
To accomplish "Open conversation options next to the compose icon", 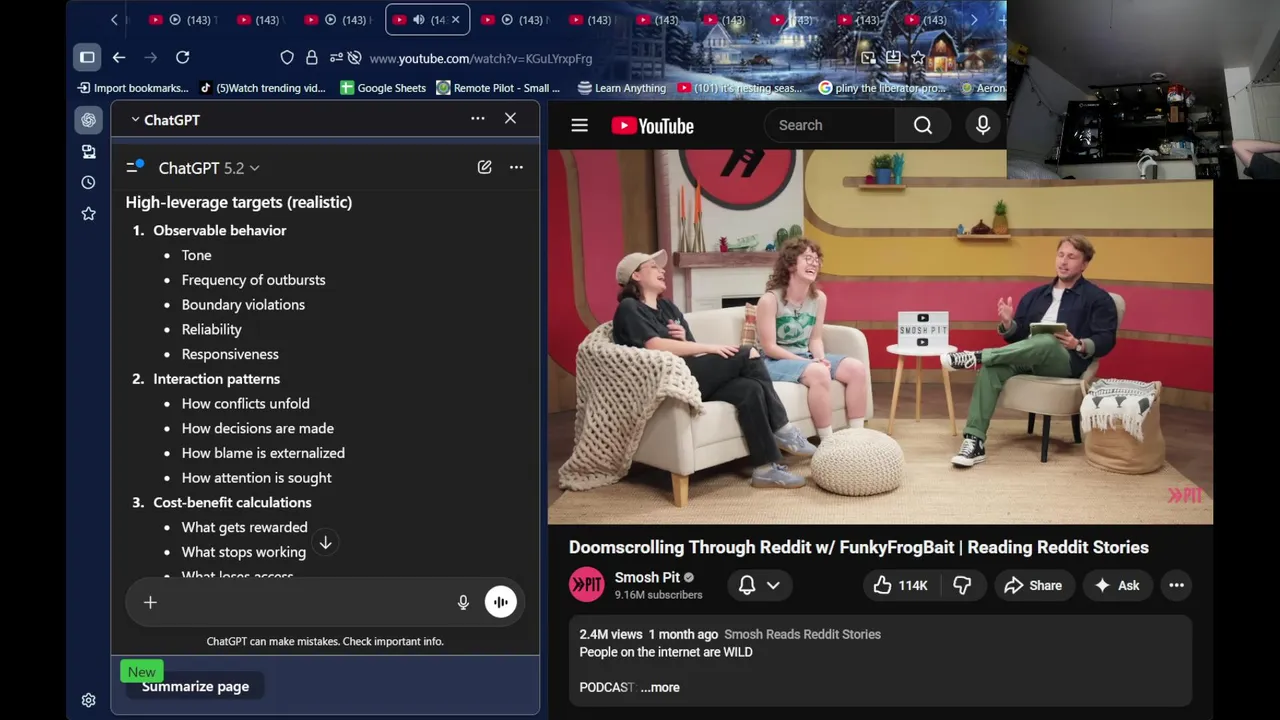I will [x=516, y=167].
